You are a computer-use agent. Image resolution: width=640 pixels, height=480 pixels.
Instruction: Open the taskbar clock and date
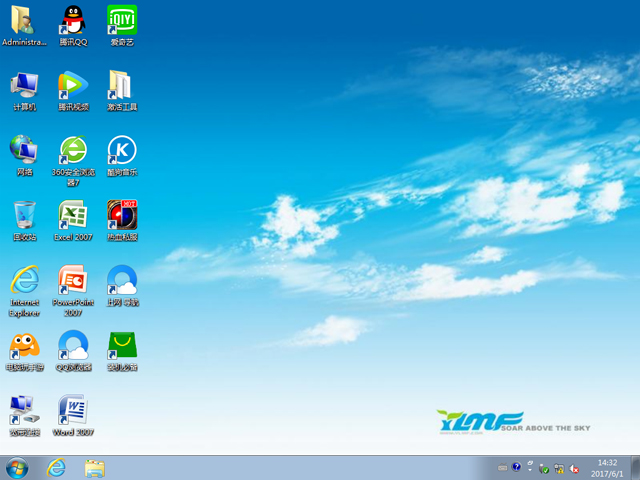[609, 467]
